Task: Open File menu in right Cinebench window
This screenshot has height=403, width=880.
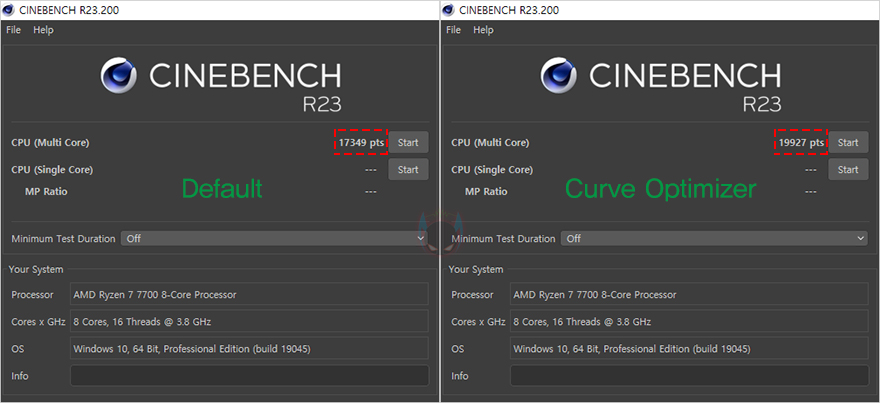Action: (x=453, y=30)
